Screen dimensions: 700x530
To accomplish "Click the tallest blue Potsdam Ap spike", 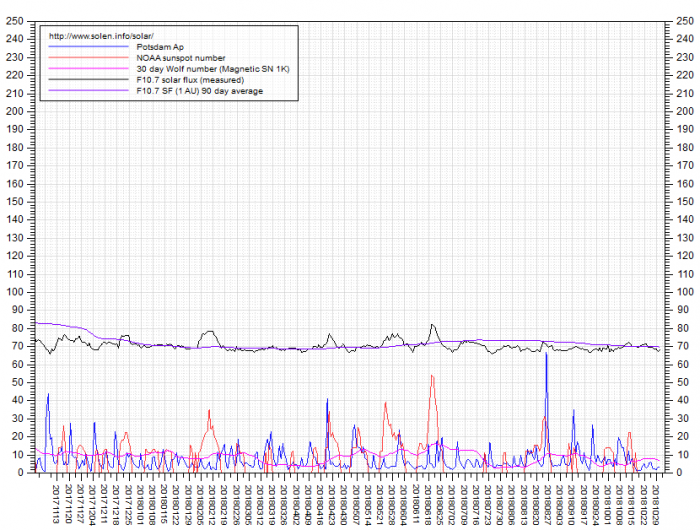I will tap(546, 356).
